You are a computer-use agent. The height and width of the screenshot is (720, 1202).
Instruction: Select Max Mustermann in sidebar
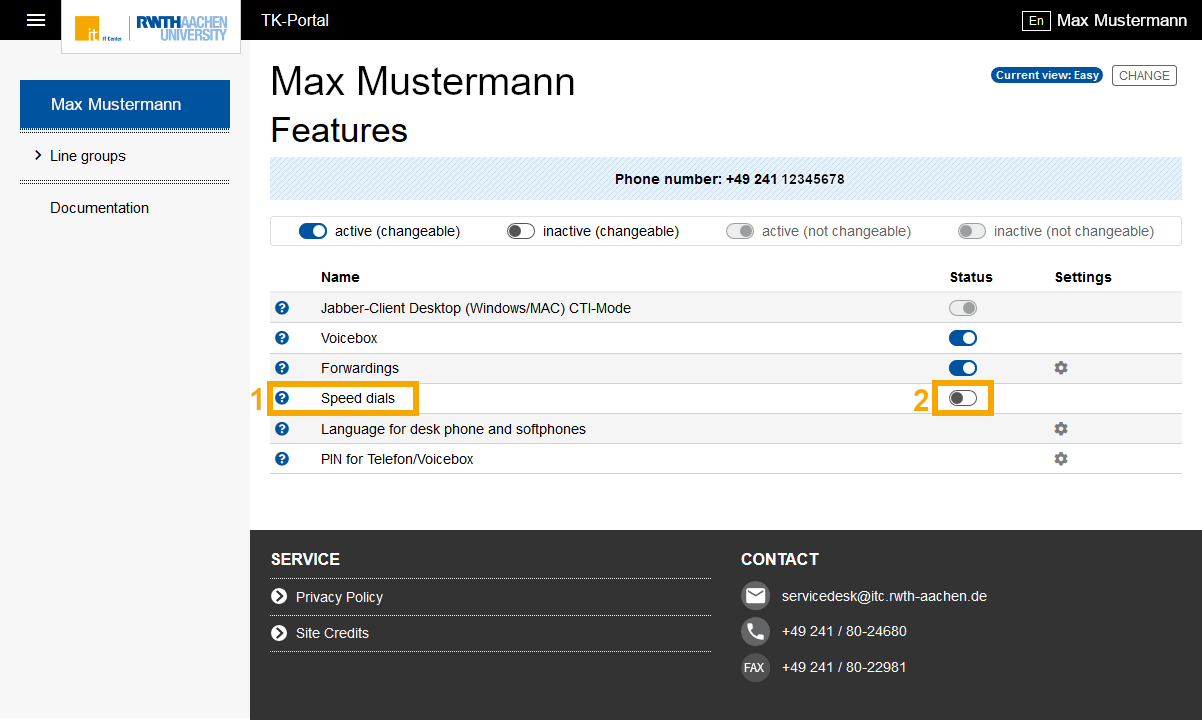[x=125, y=104]
